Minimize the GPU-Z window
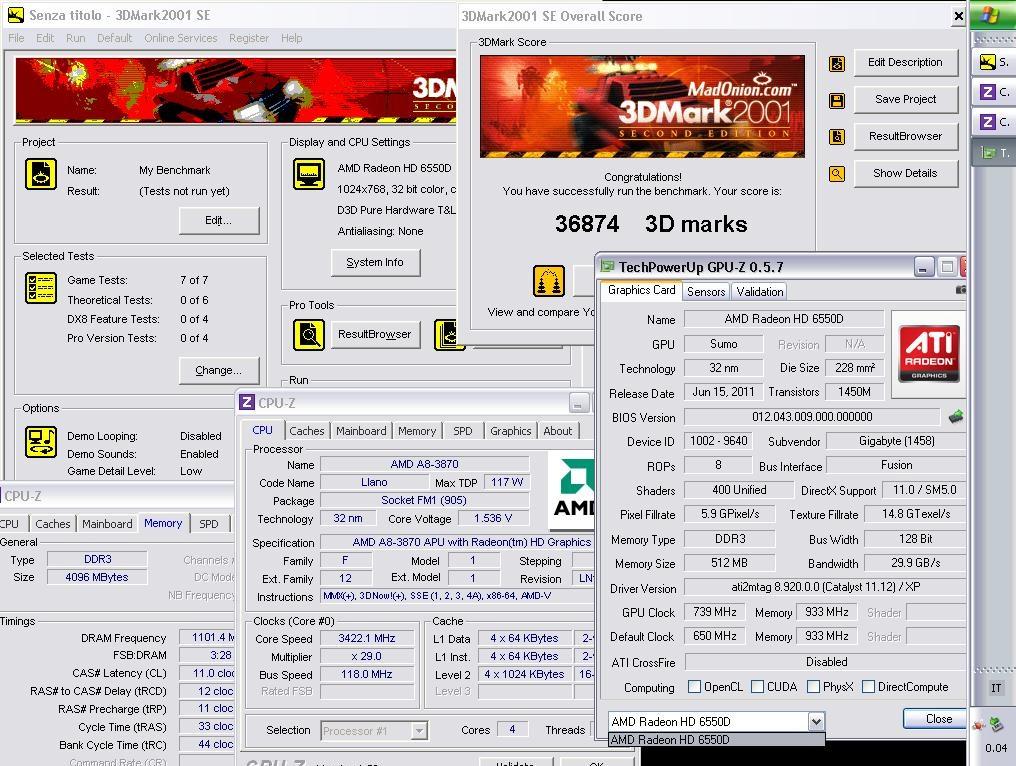1016x766 pixels. (923, 266)
